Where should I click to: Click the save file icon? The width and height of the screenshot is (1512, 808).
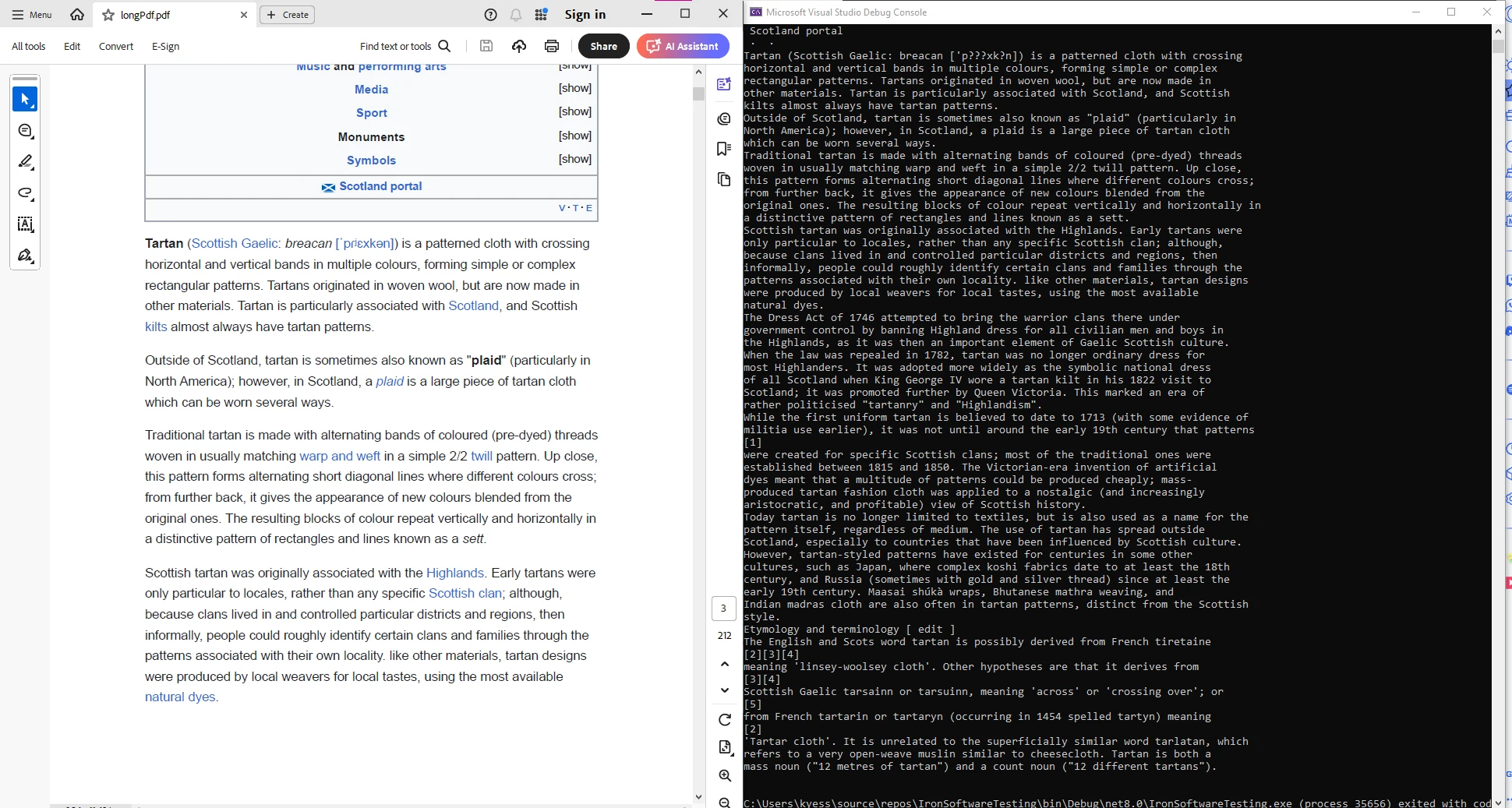(x=486, y=46)
